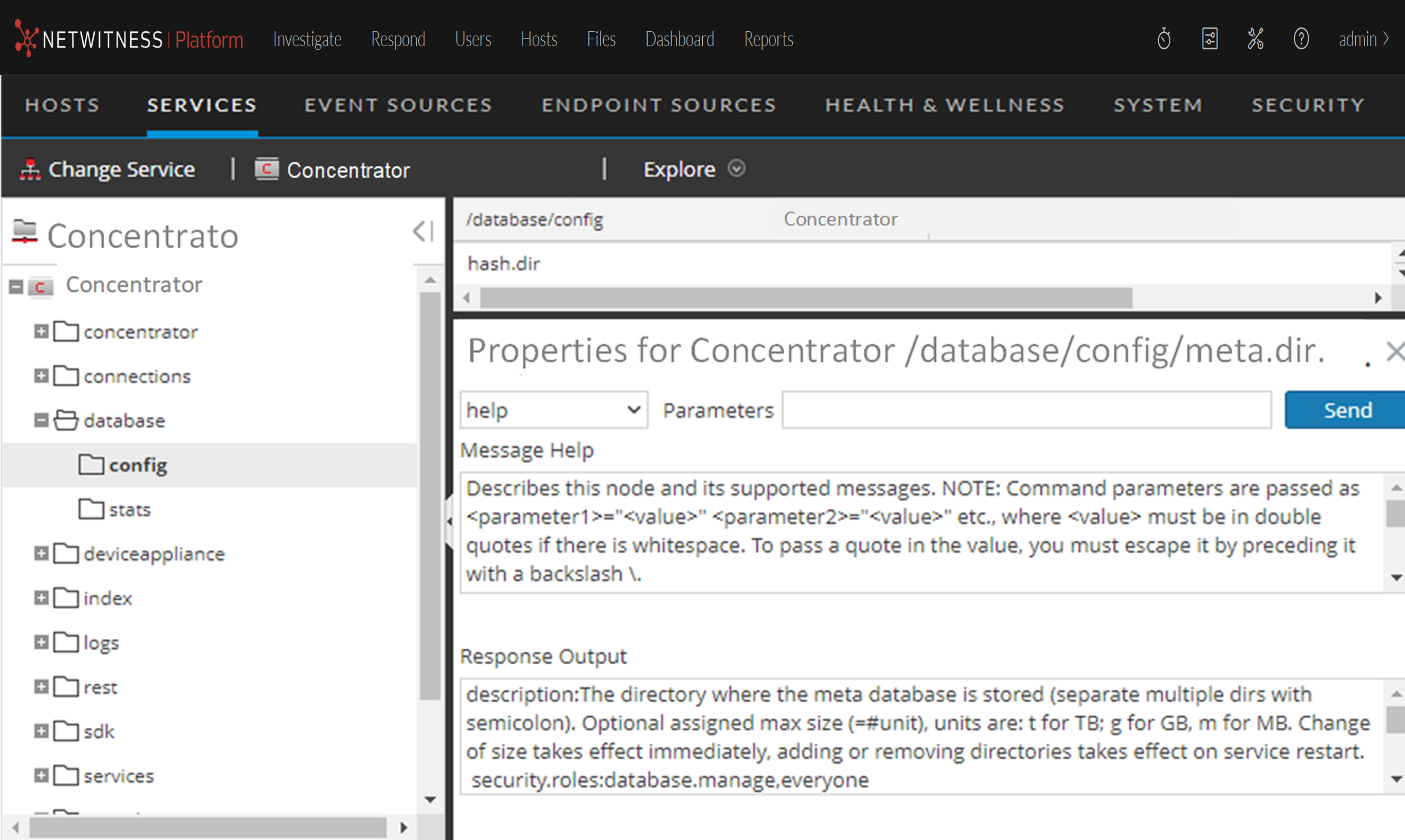Collapse the left tree panel arrow

point(423,231)
